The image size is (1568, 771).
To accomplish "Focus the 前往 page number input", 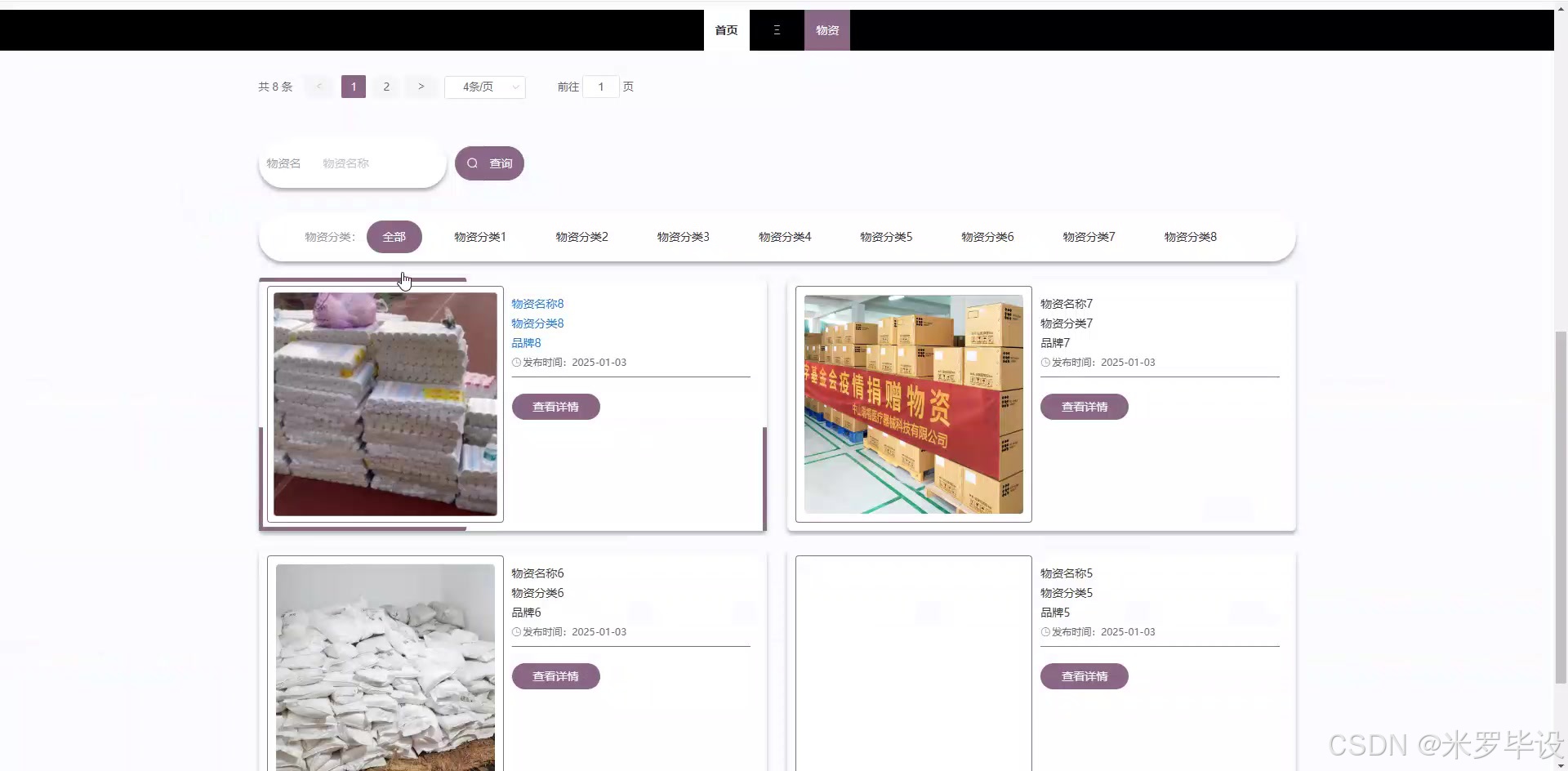I will tap(601, 87).
